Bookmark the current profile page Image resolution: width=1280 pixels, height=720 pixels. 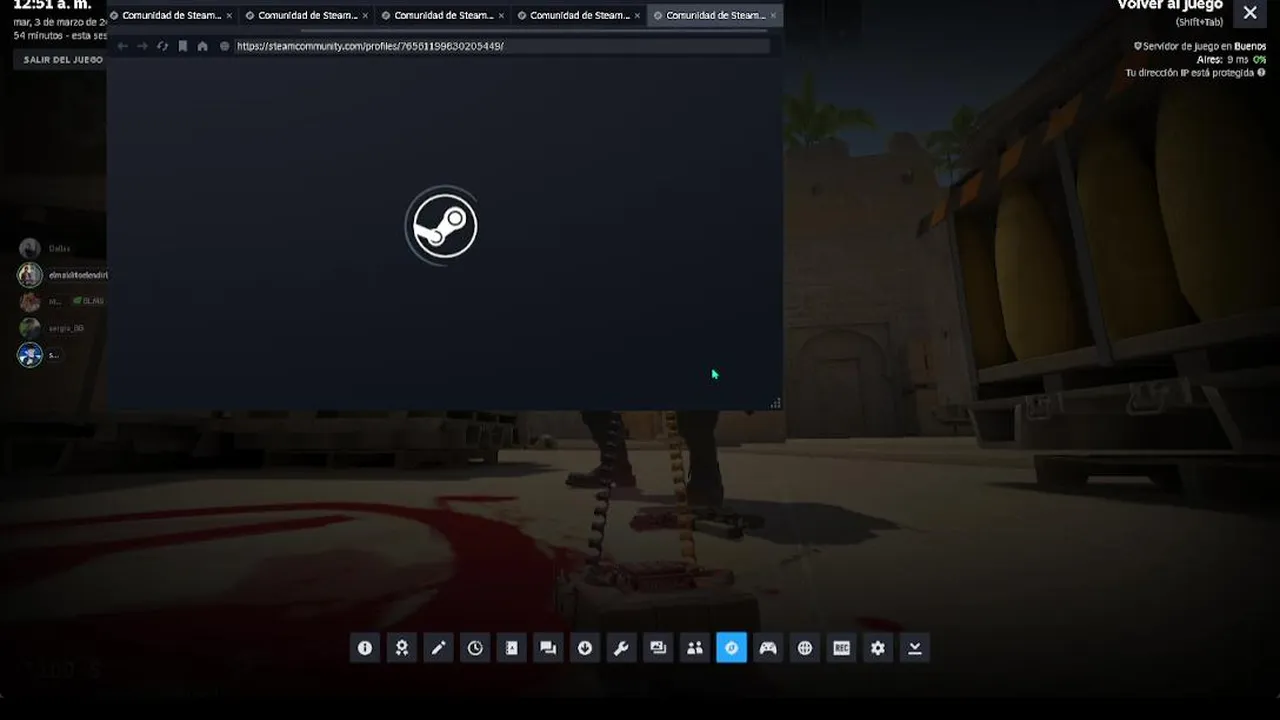click(182, 46)
